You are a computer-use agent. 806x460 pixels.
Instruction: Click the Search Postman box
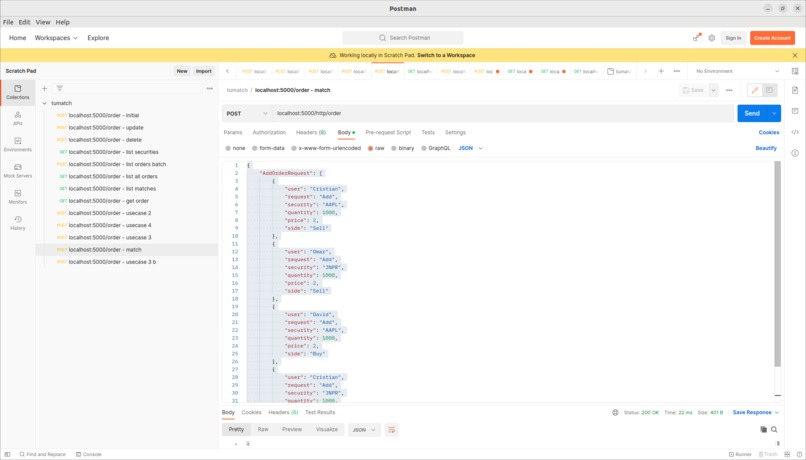click(x=403, y=38)
